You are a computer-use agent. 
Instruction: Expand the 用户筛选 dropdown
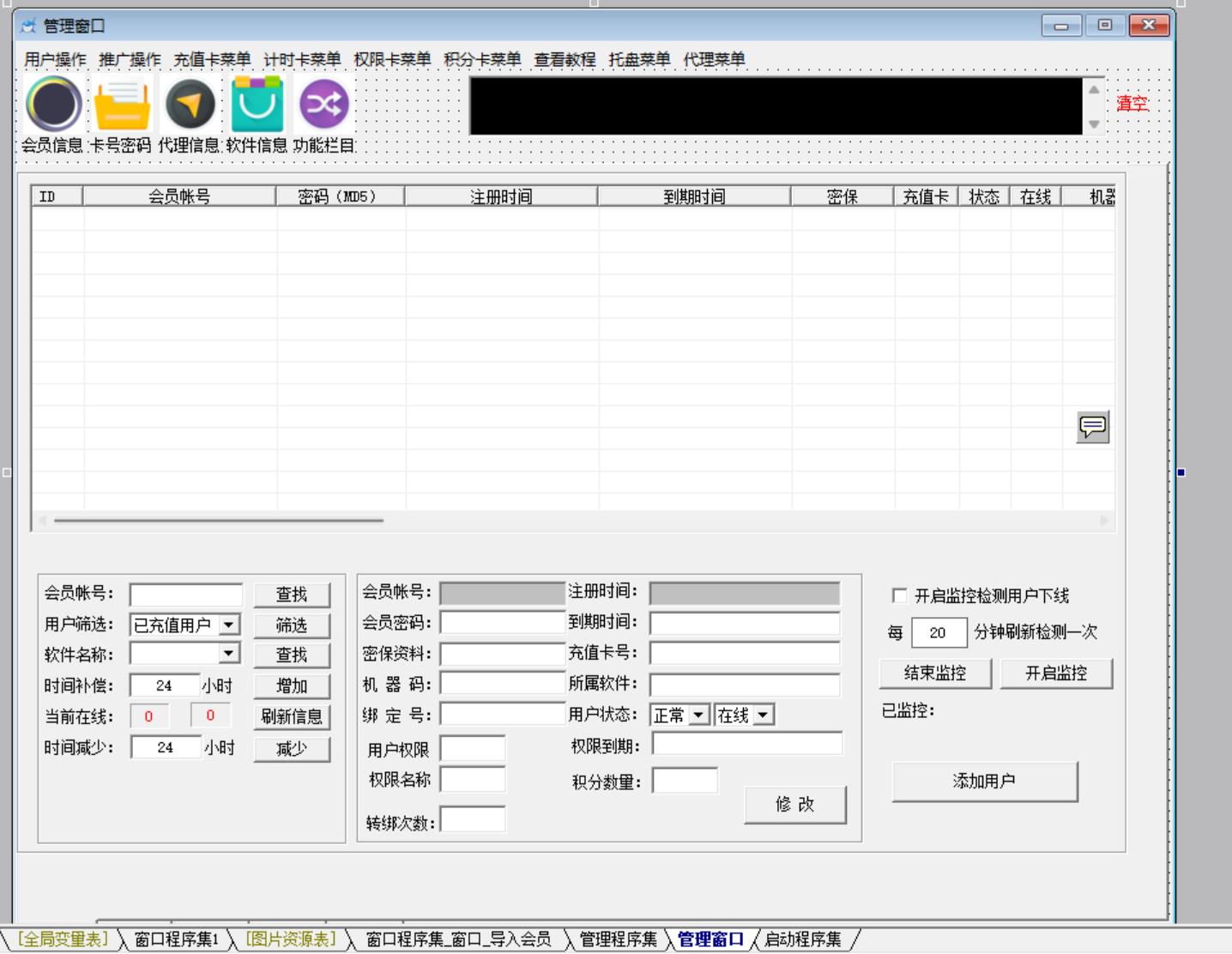[x=229, y=625]
